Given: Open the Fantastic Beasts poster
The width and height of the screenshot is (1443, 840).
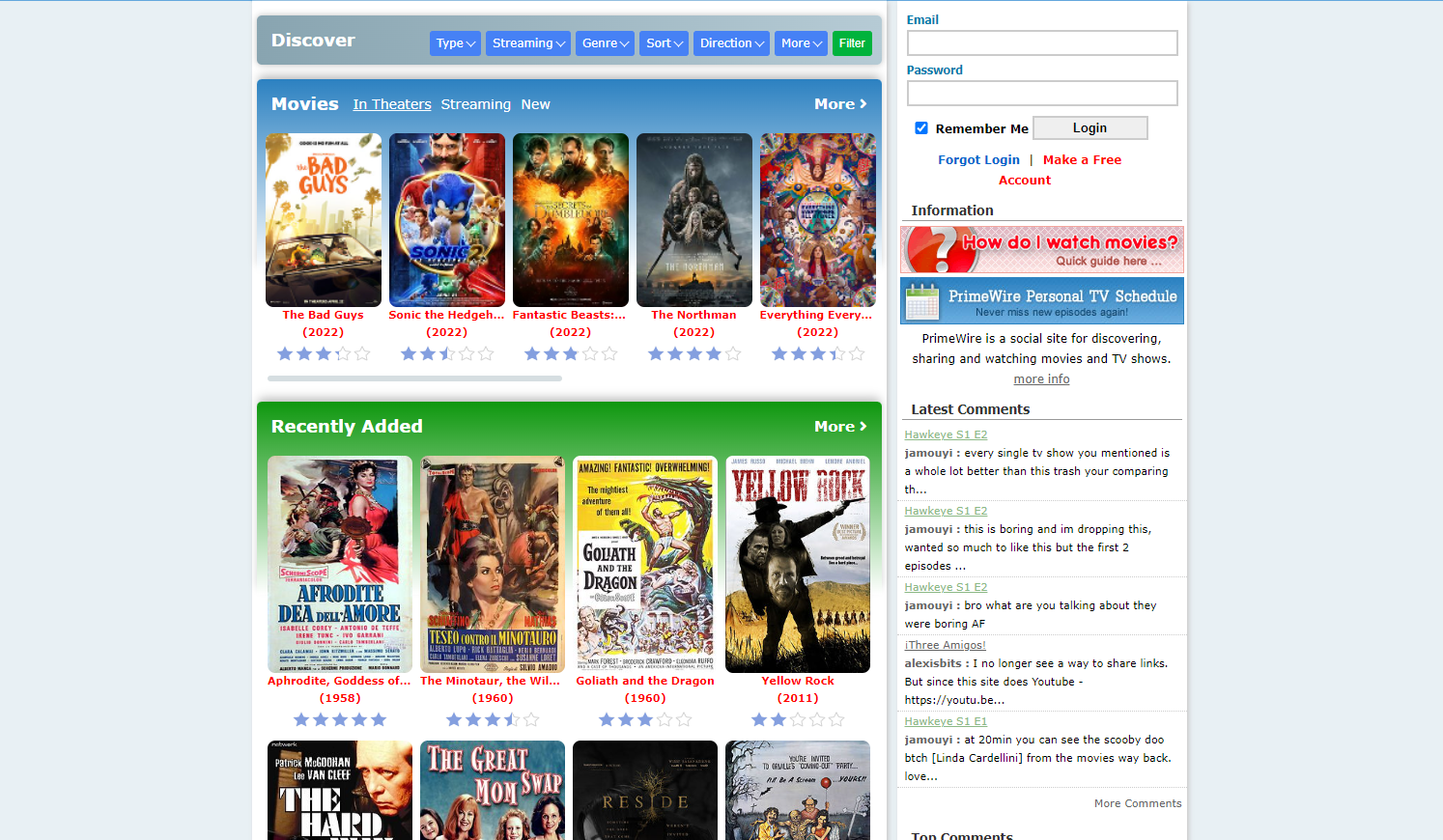Looking at the screenshot, I should click(571, 220).
